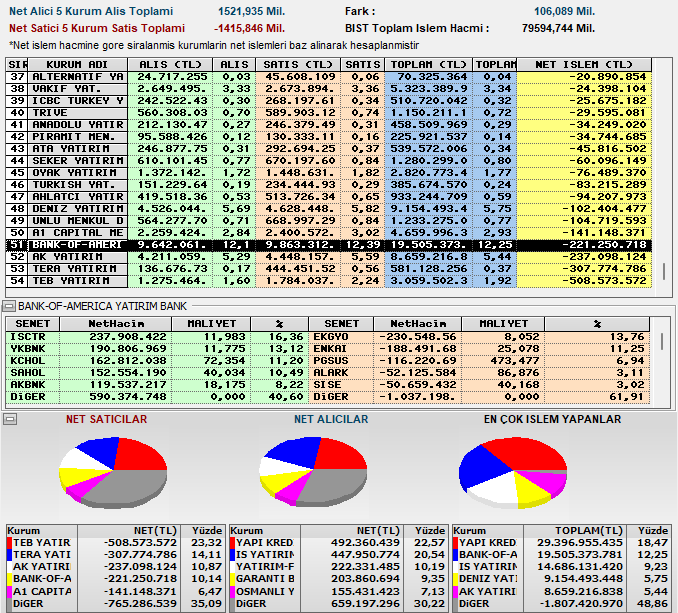Click Net Alici 5 Kurum Alis Toplami label
Image resolution: width=678 pixels, height=613 pixels.
tap(91, 12)
